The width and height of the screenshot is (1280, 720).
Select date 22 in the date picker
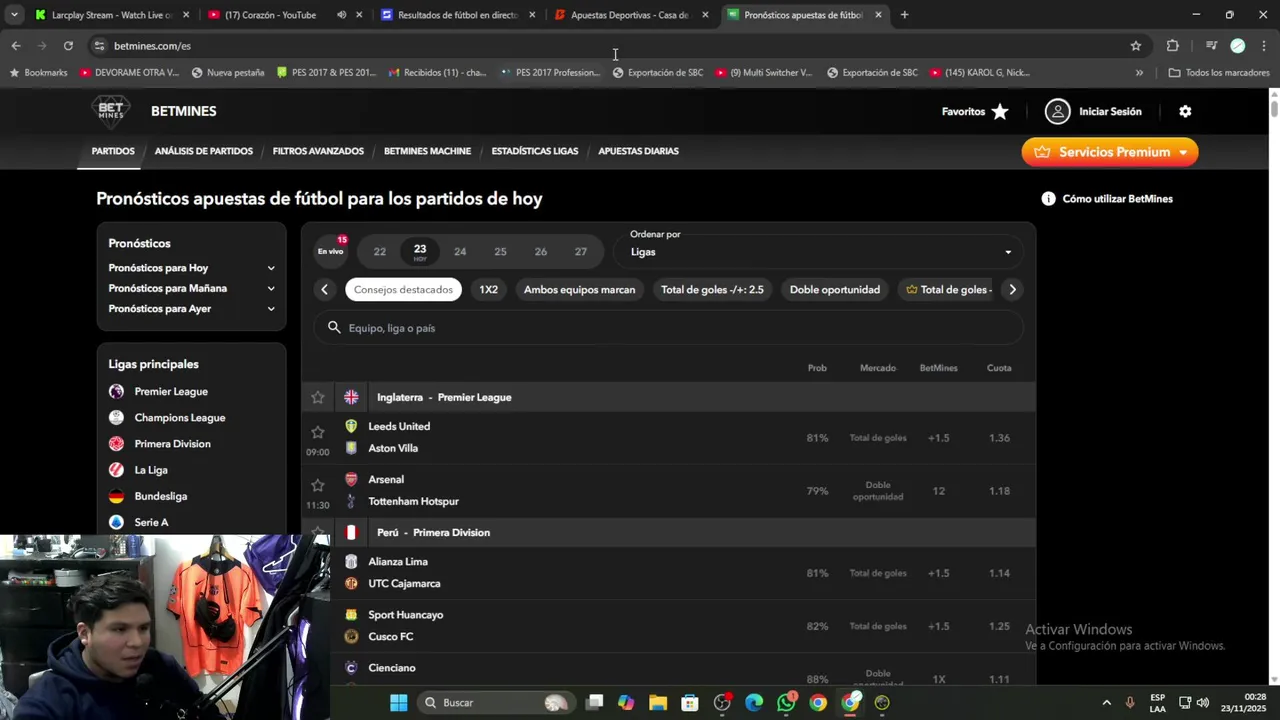(x=380, y=252)
